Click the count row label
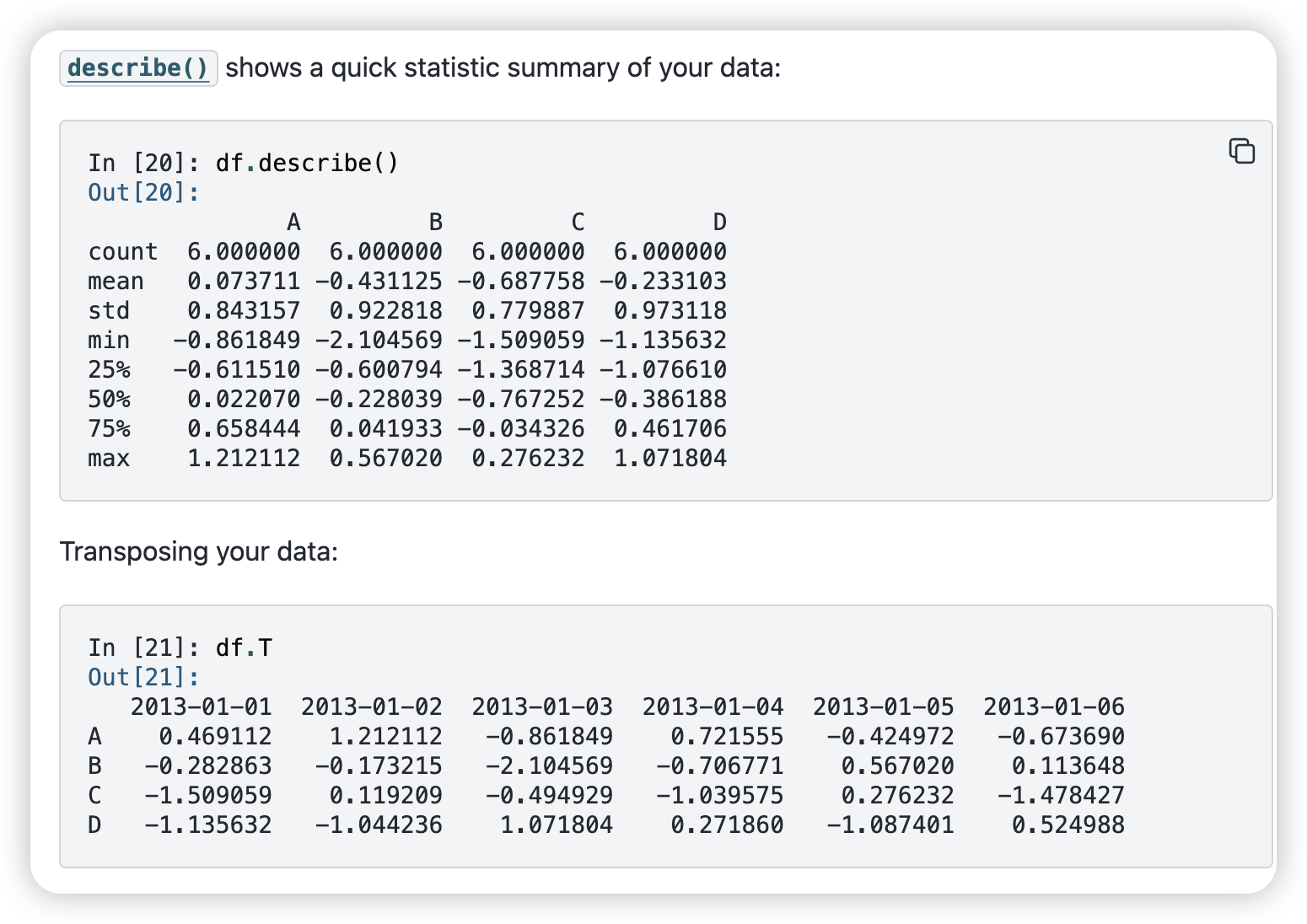 tap(123, 251)
